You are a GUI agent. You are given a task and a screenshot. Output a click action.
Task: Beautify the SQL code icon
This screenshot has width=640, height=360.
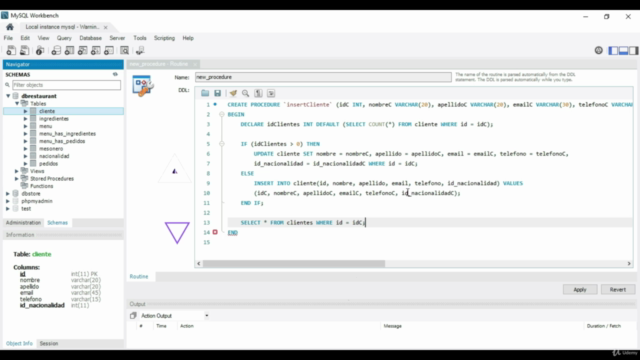coord(233,93)
